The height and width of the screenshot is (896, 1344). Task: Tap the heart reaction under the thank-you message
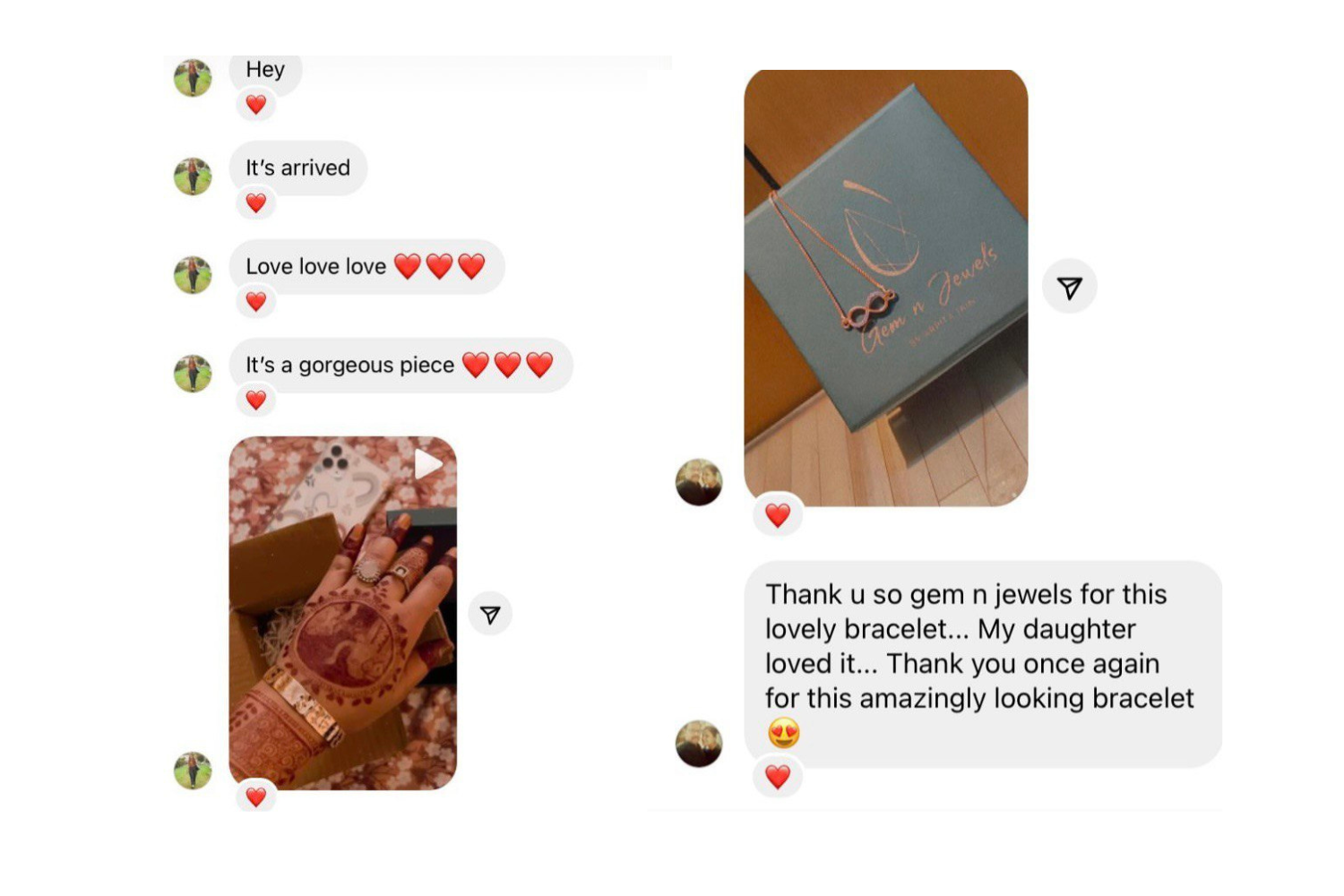778,777
